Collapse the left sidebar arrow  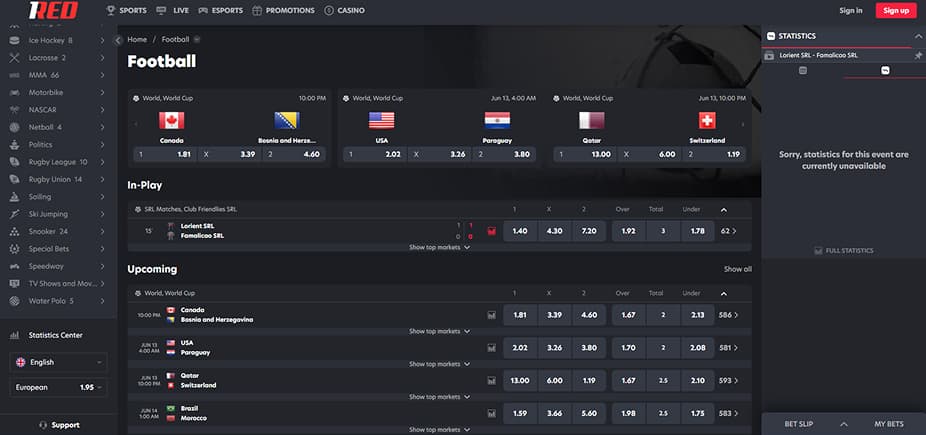click(x=118, y=40)
